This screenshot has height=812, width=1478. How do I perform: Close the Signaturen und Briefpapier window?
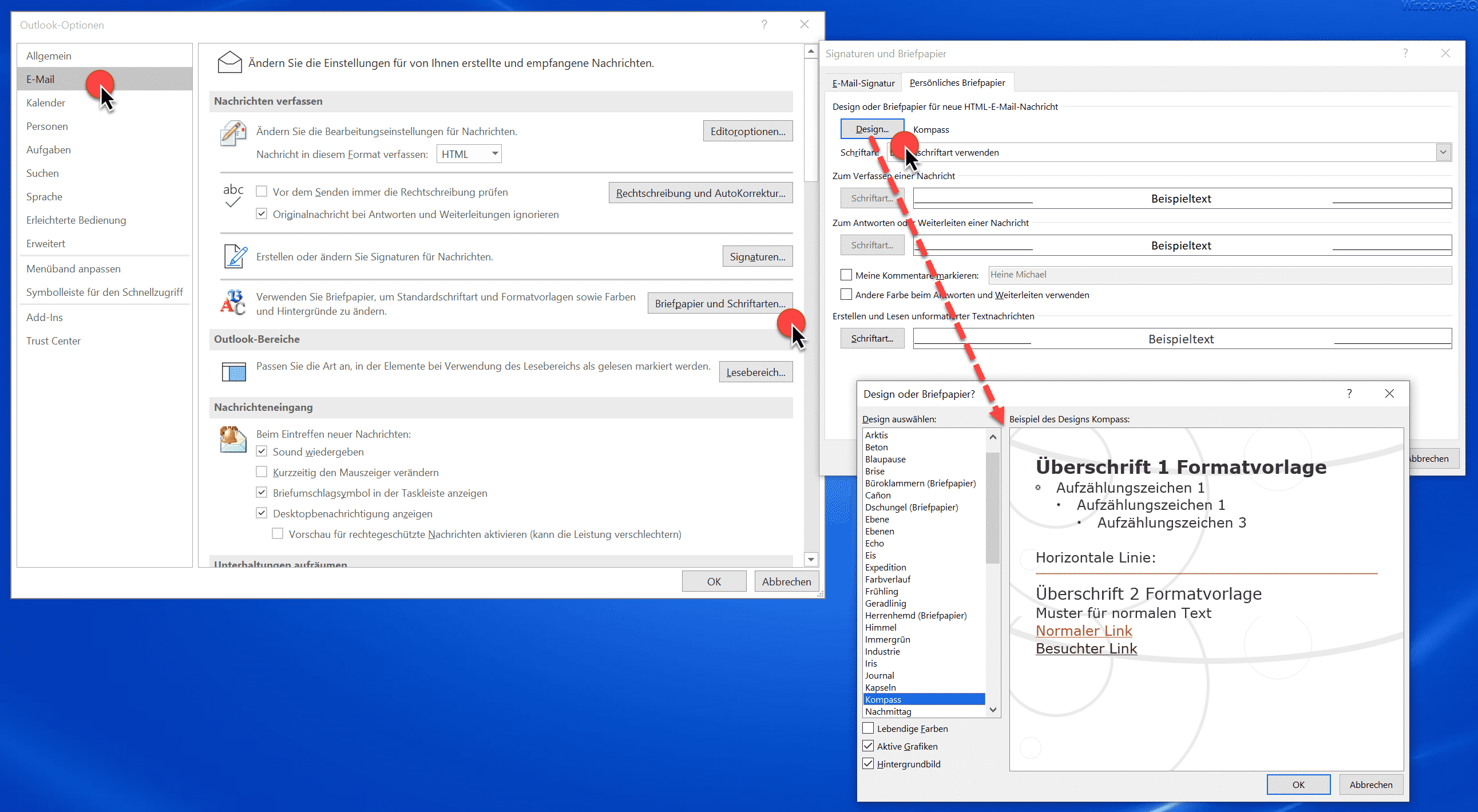[1445, 53]
